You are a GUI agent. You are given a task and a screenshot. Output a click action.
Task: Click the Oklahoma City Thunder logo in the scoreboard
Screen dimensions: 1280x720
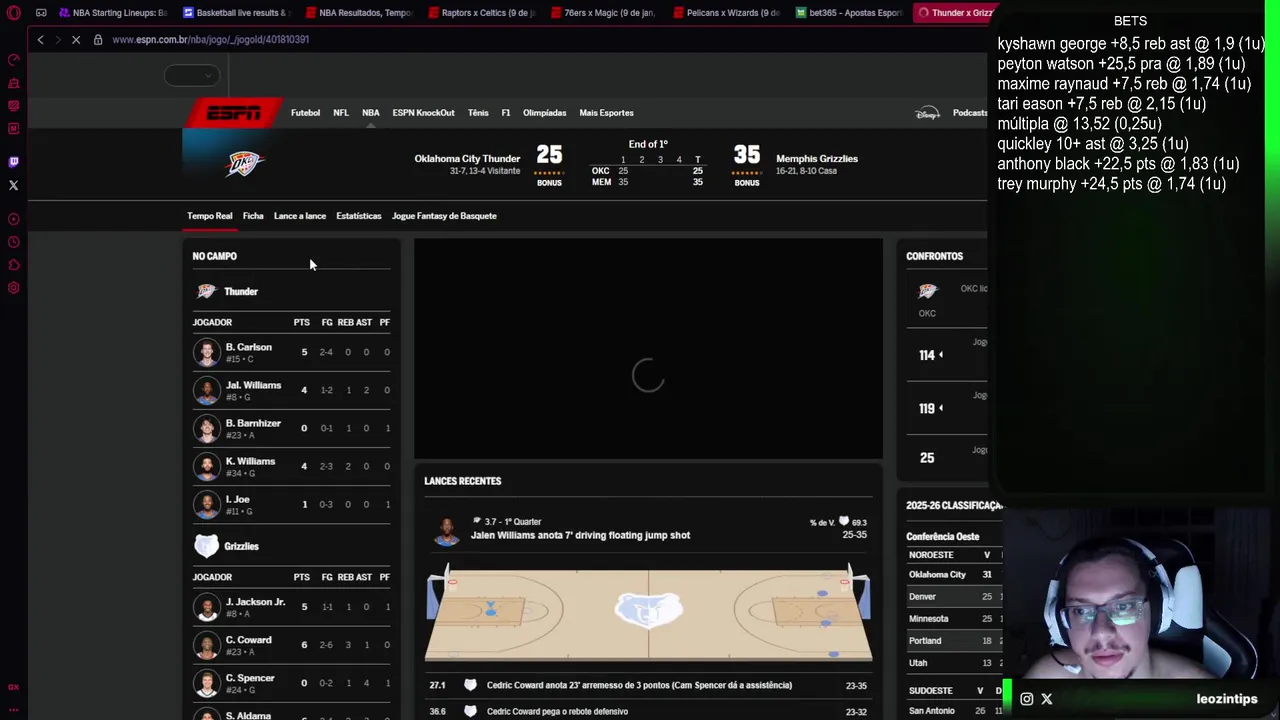pos(244,163)
